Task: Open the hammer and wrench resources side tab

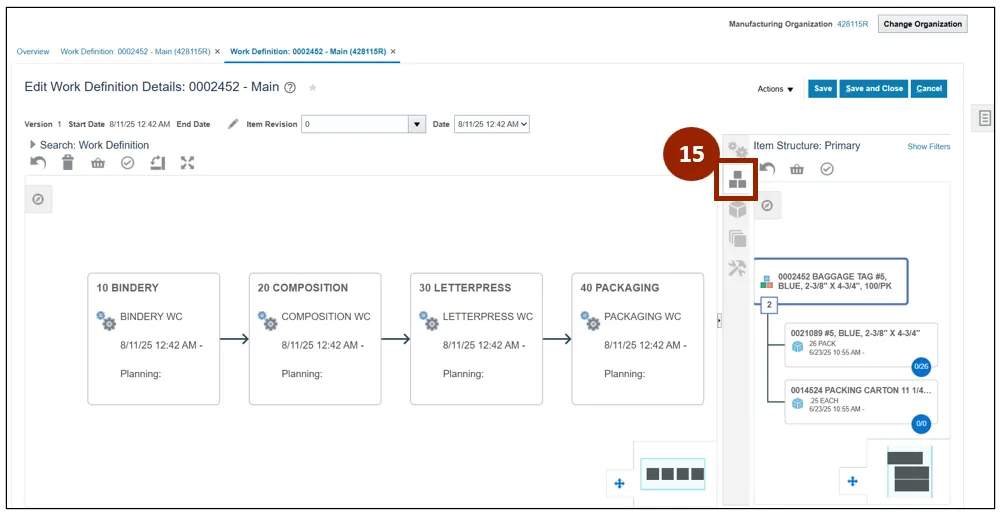Action: (737, 268)
